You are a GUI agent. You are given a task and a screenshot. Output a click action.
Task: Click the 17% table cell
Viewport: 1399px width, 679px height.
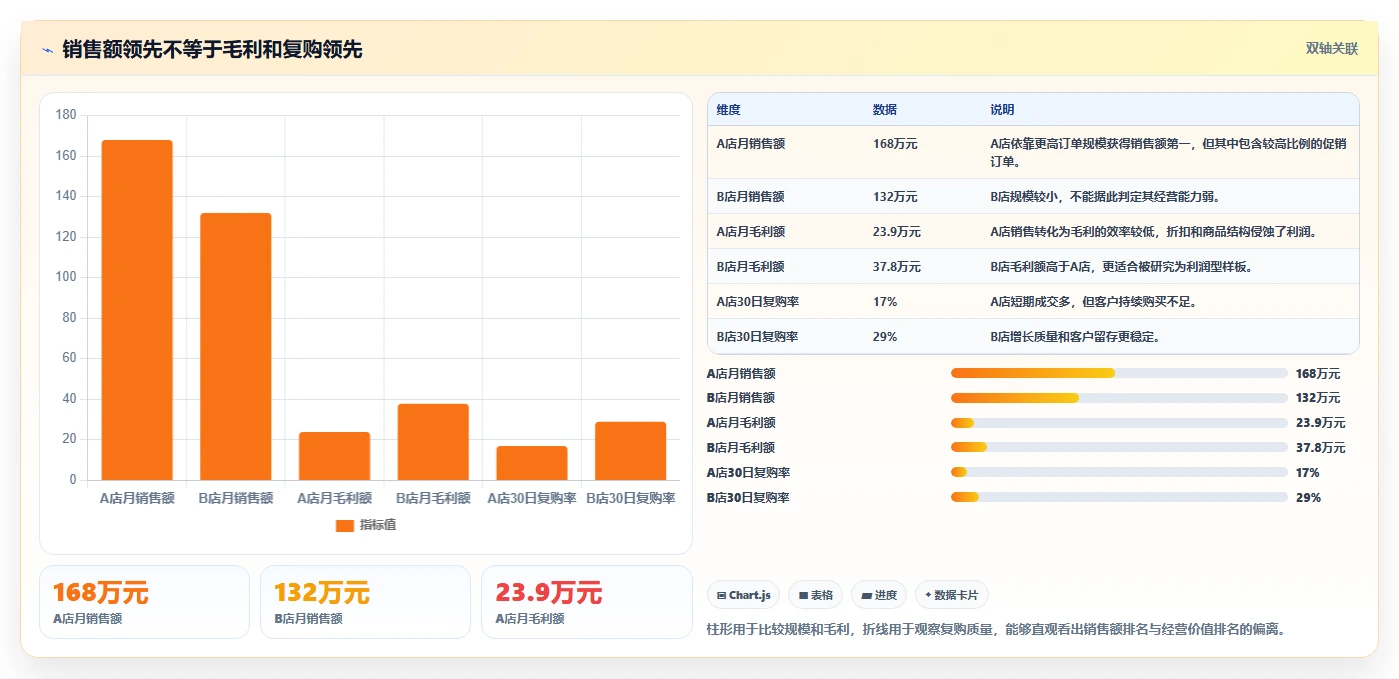point(885,302)
